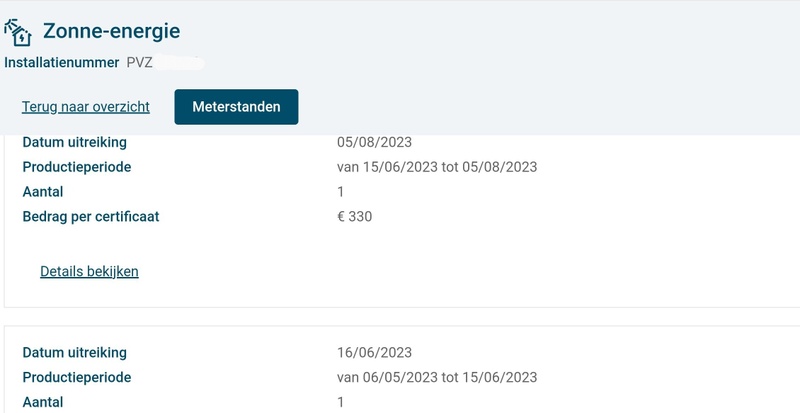Click the Installatienummer label

[x=62, y=63]
